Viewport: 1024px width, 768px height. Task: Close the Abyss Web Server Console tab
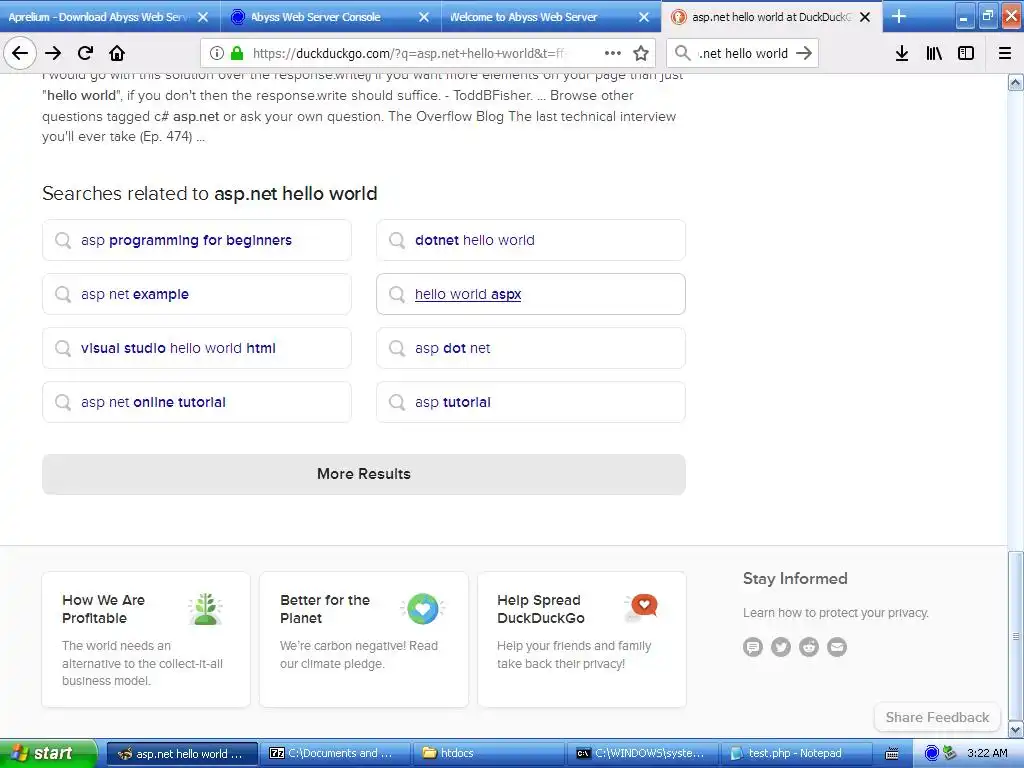pyautogui.click(x=424, y=17)
